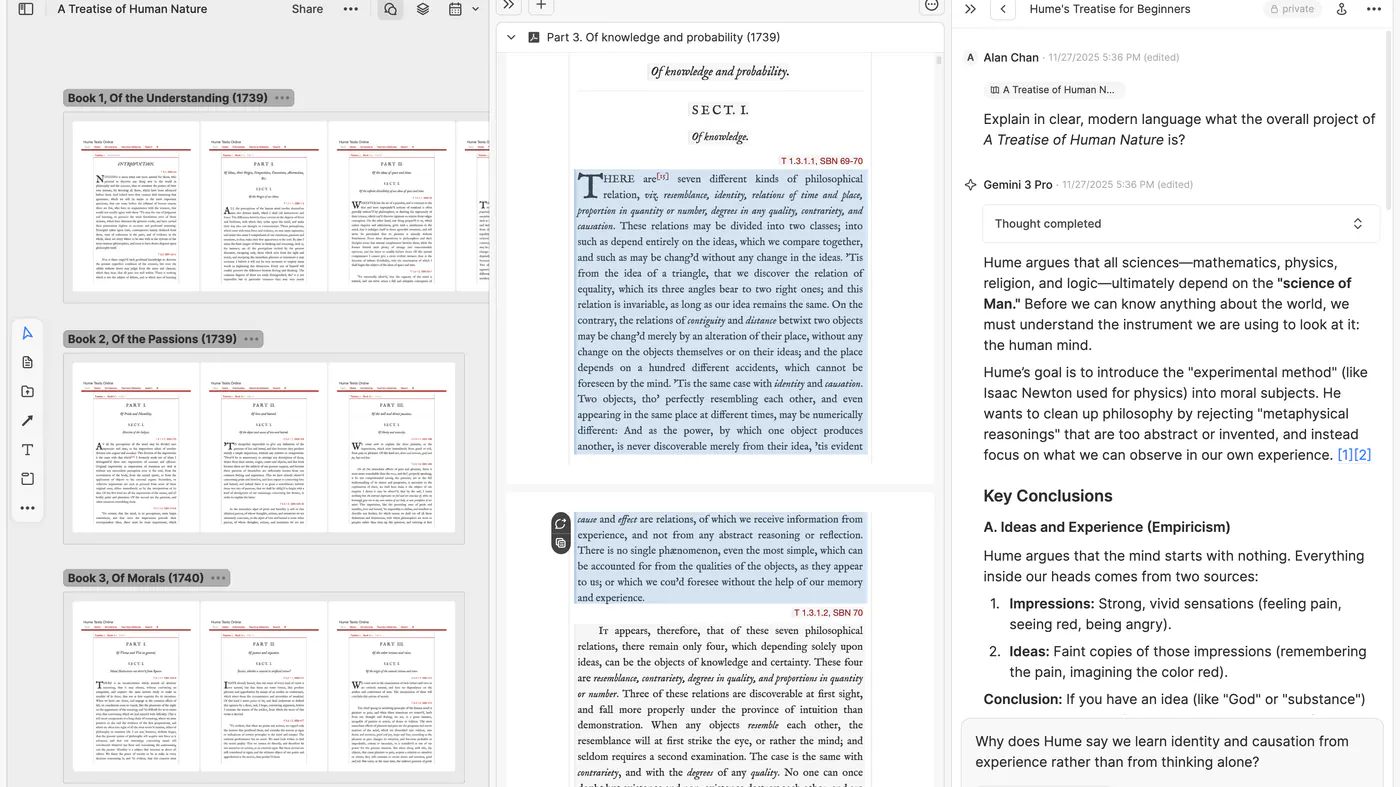
Task: Select the Text tool
Action: coord(27,450)
